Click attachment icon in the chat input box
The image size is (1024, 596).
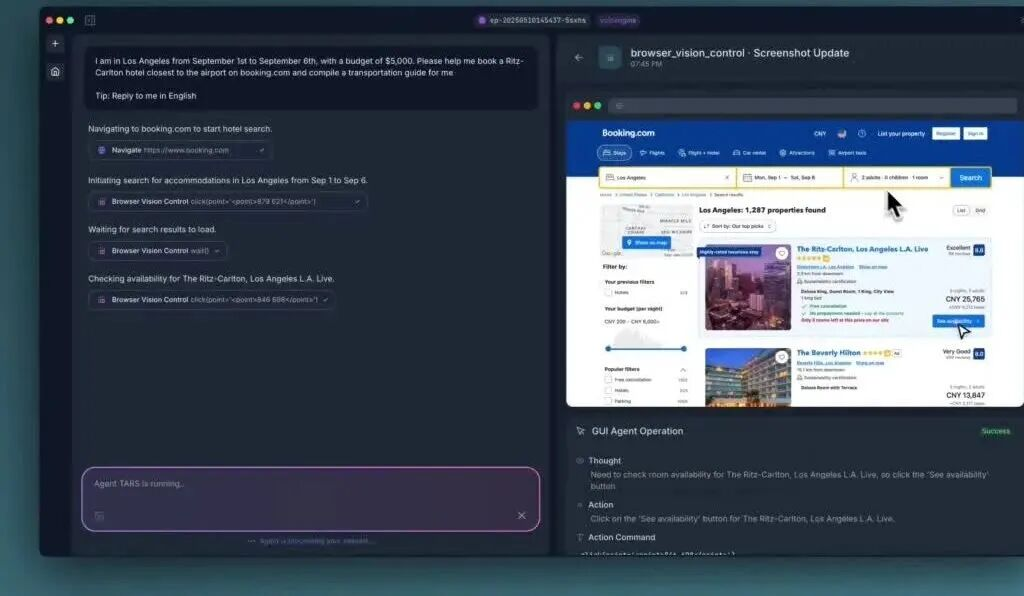(x=99, y=516)
